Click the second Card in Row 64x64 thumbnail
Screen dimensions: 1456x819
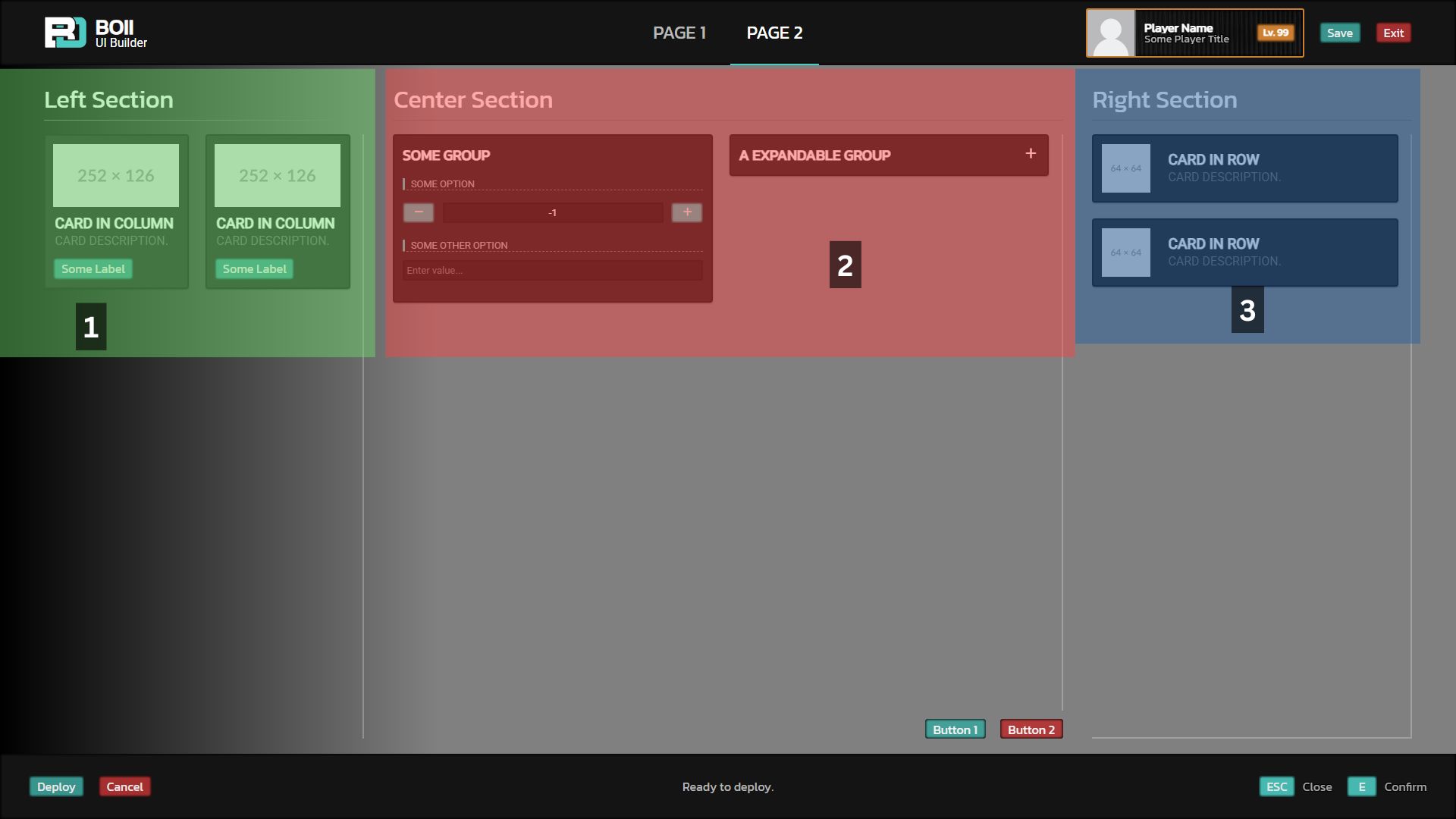point(1125,253)
